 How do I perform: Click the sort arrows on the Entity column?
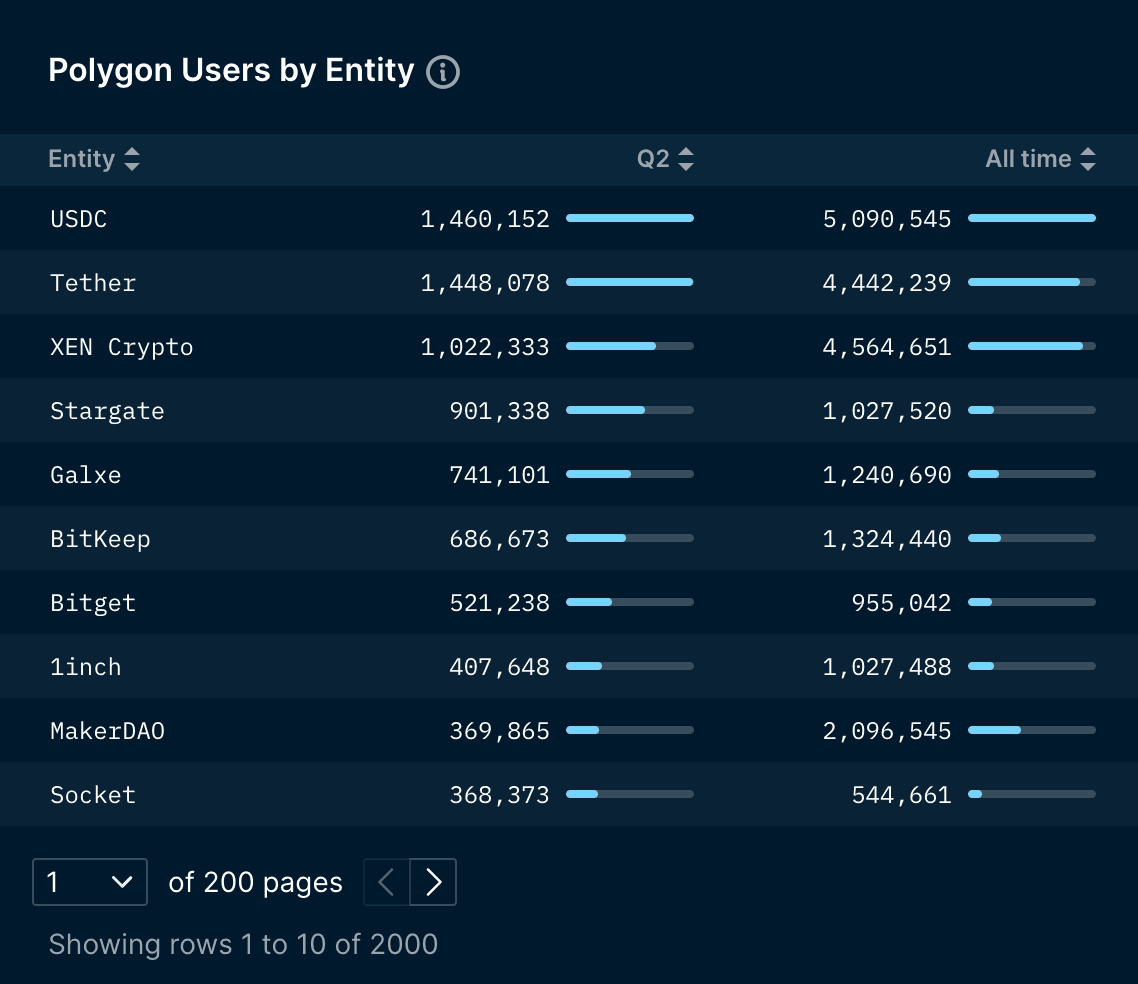pos(133,158)
